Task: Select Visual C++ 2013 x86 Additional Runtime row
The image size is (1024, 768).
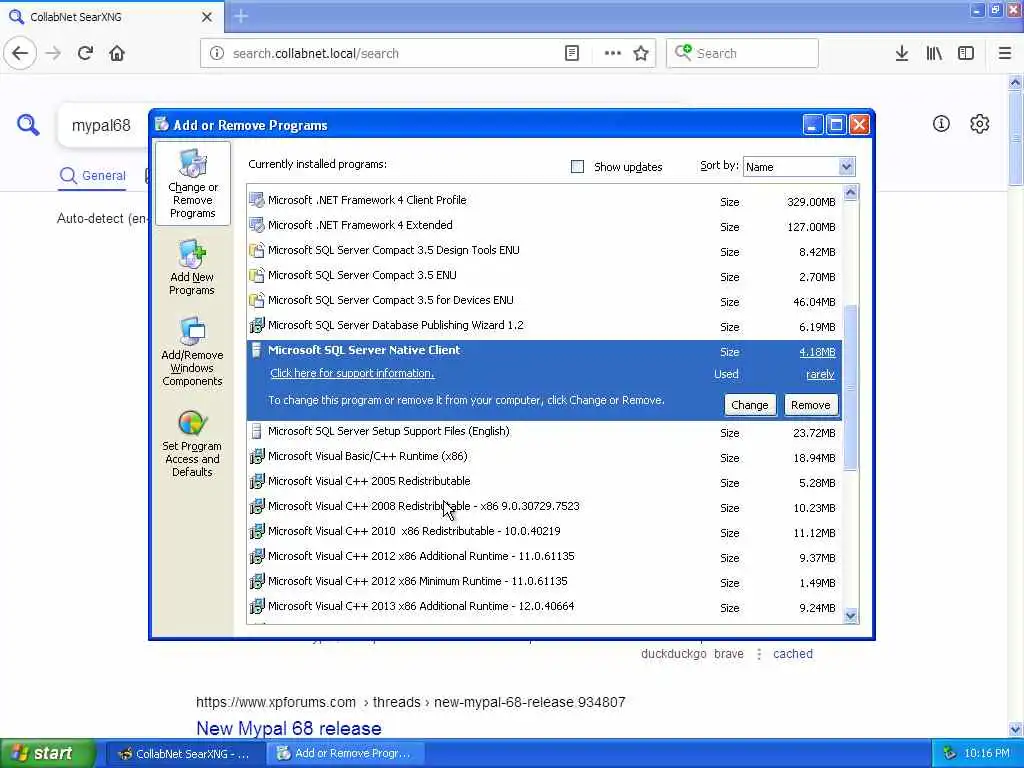Action: coord(543,607)
